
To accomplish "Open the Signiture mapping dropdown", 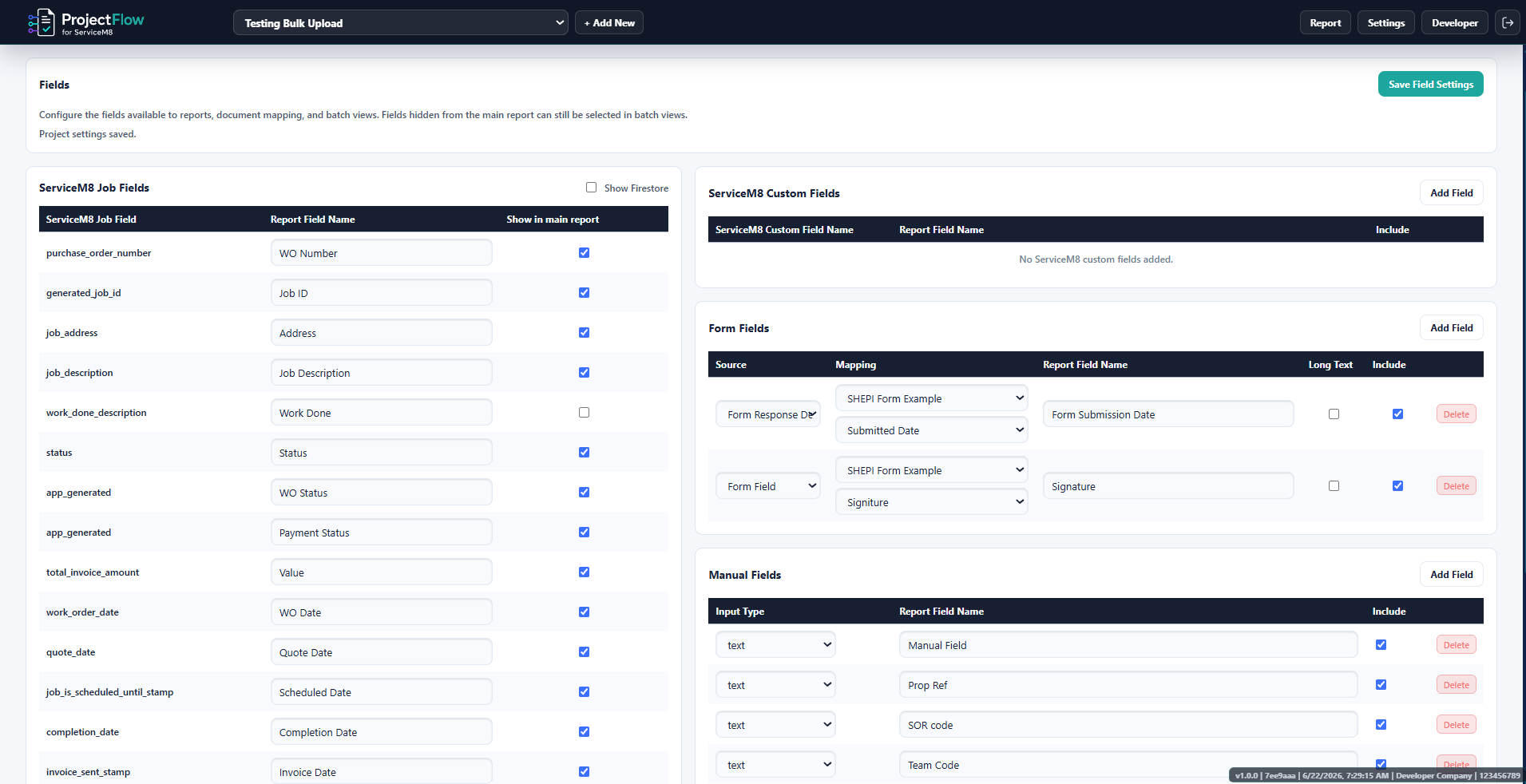I will [932, 502].
